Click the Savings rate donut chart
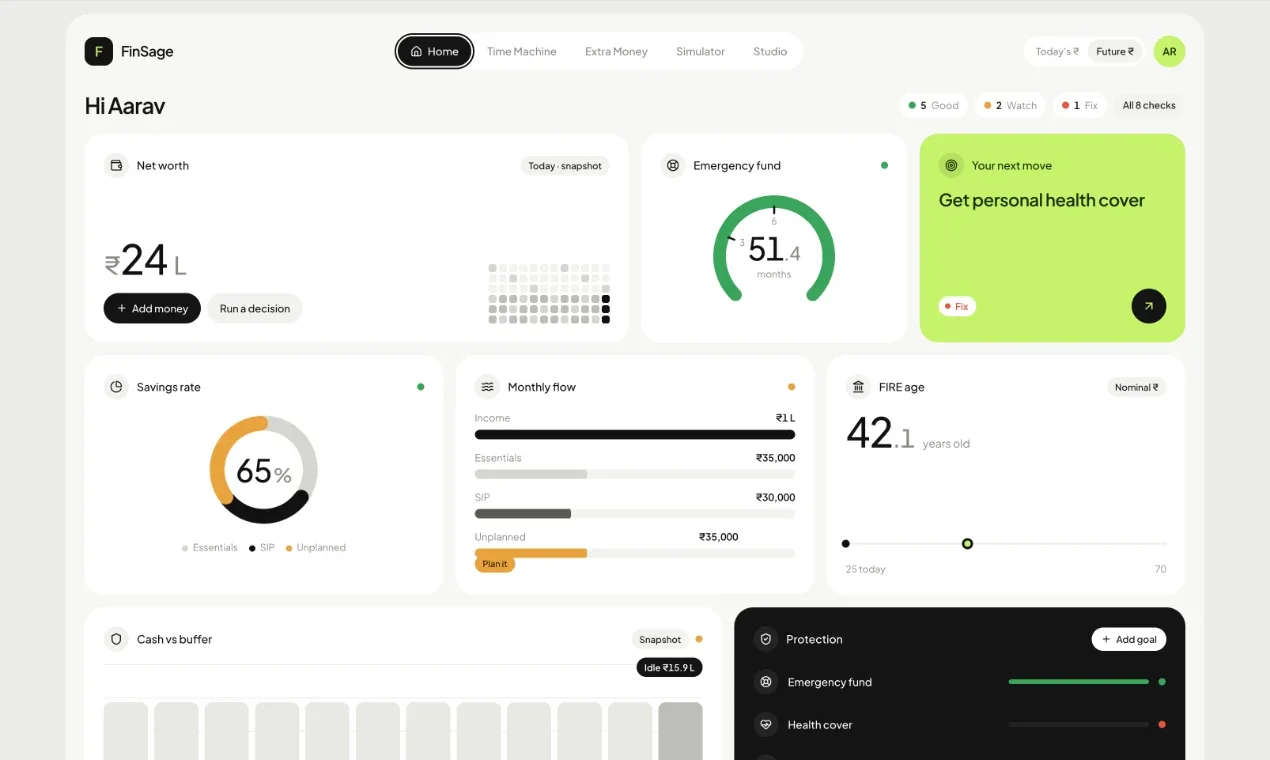This screenshot has width=1270, height=760. [264, 470]
